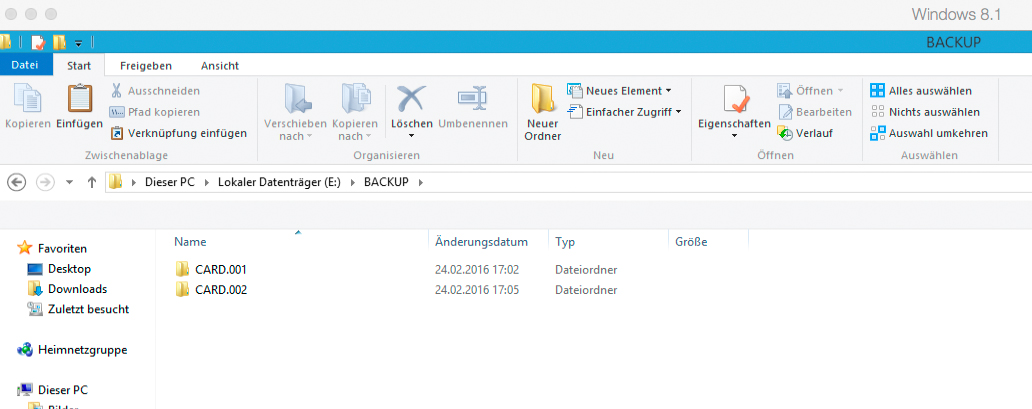Click the Löschen red X icon
Image resolution: width=1032 pixels, height=409 pixels.
tap(411, 100)
